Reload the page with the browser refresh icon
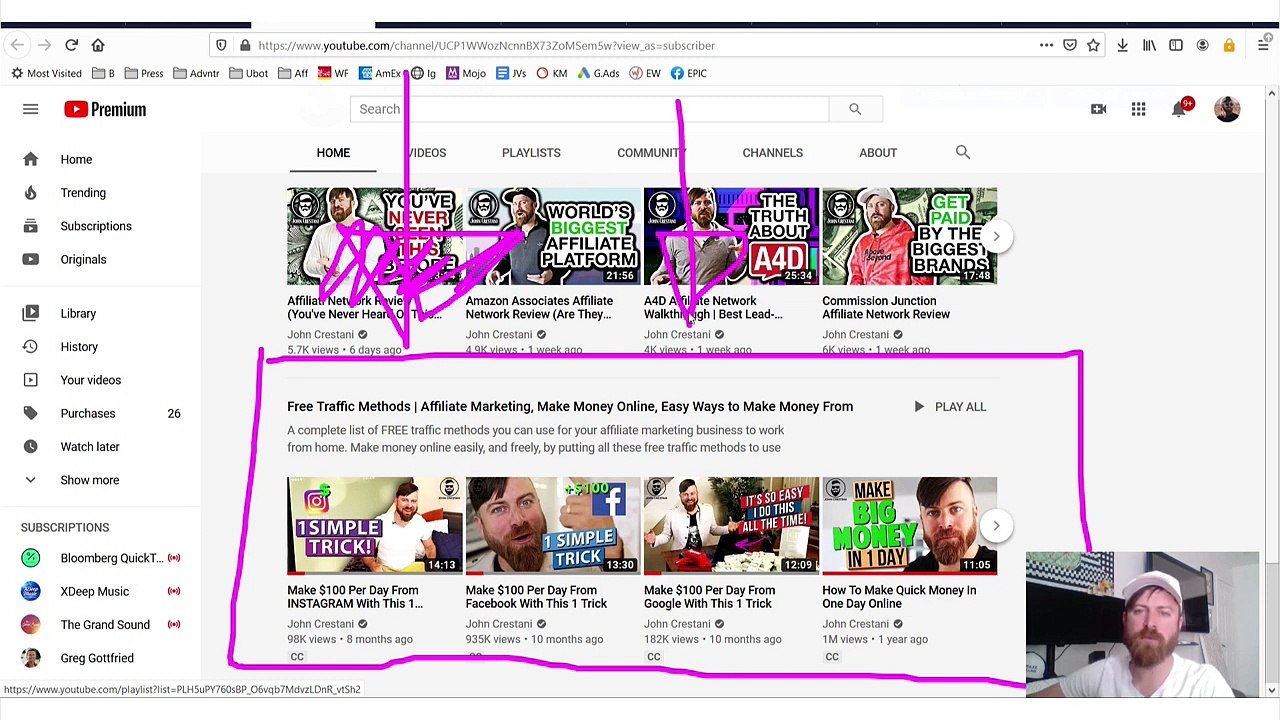This screenshot has width=1280, height=720. click(71, 45)
